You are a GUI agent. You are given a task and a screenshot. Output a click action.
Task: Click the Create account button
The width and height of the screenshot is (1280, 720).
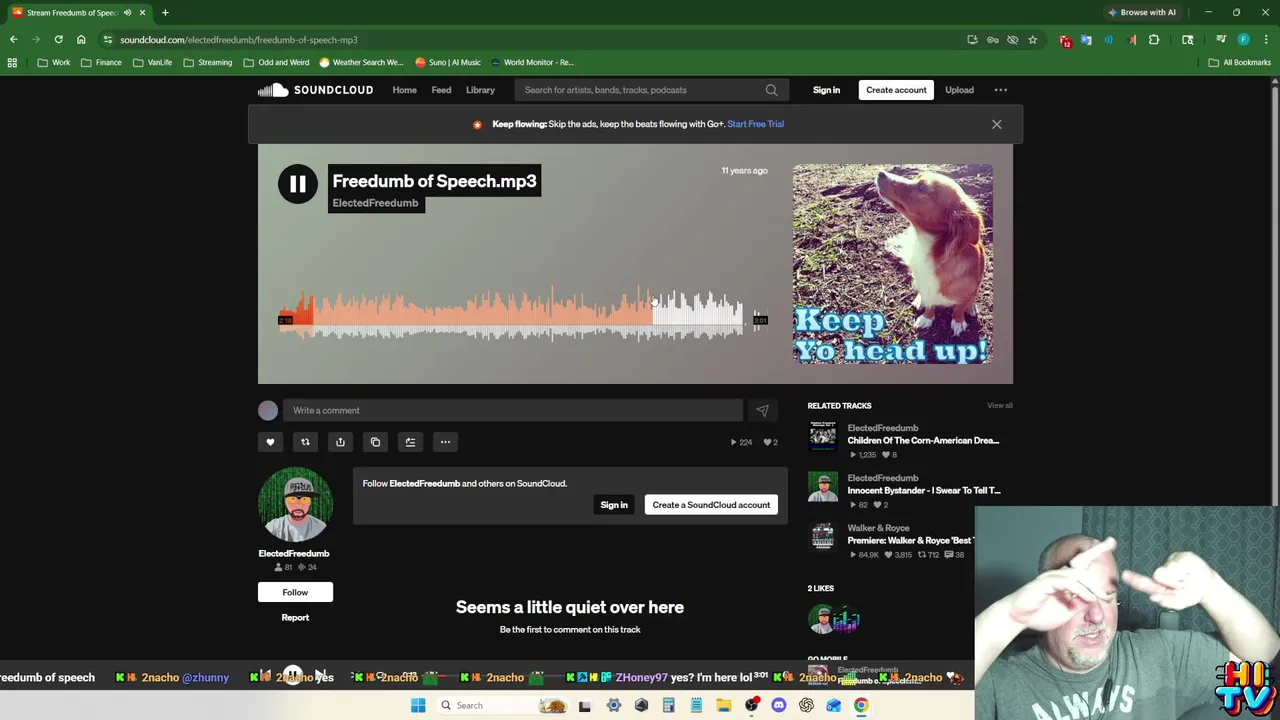(896, 90)
